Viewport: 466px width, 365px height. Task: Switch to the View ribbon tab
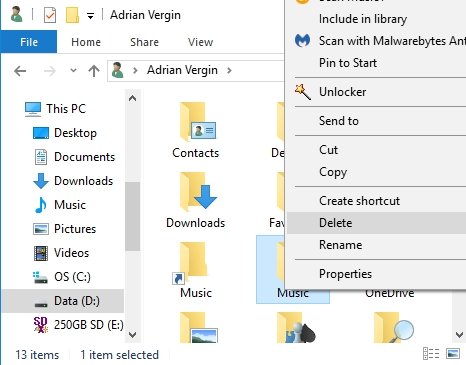point(200,42)
